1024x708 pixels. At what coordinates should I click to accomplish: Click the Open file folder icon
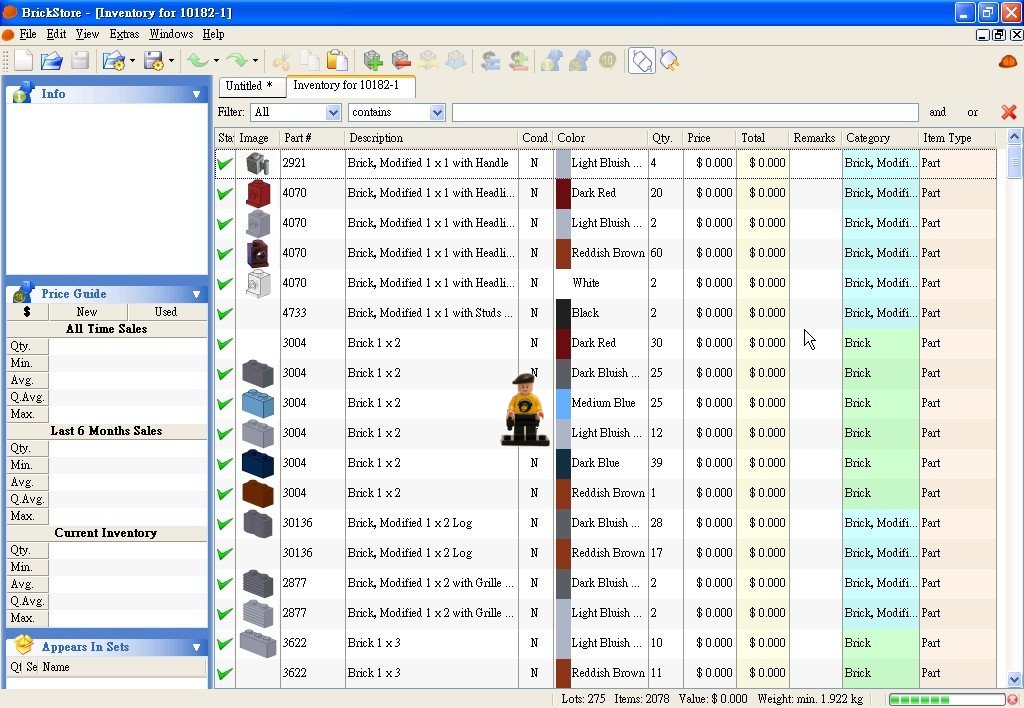pyautogui.click(x=51, y=61)
